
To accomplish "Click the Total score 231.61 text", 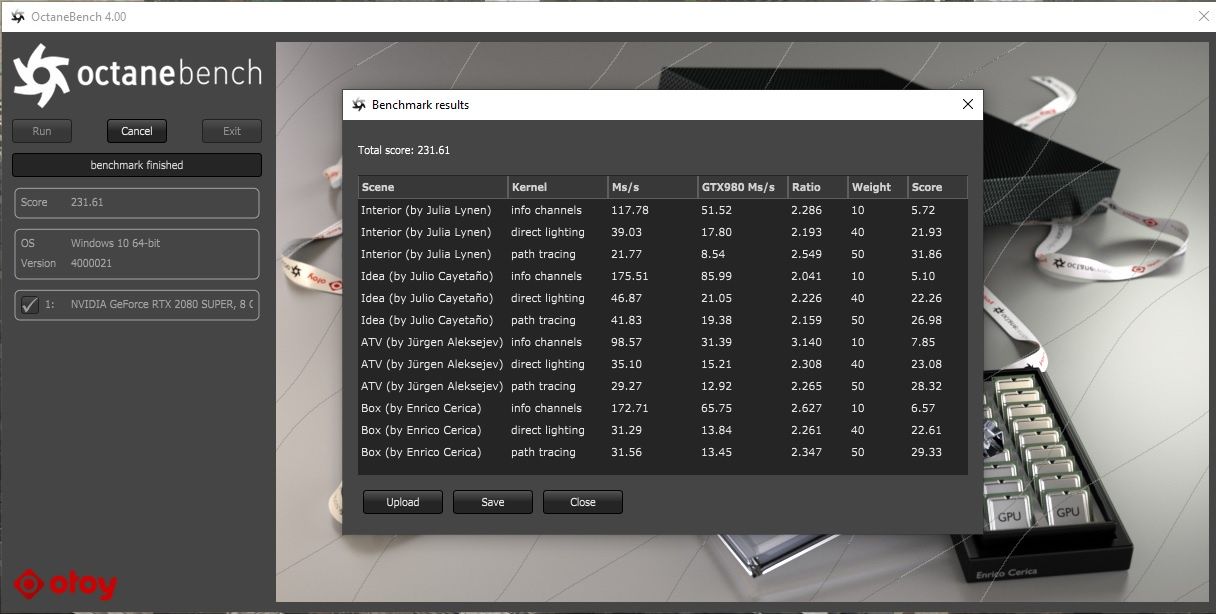I will coord(404,150).
